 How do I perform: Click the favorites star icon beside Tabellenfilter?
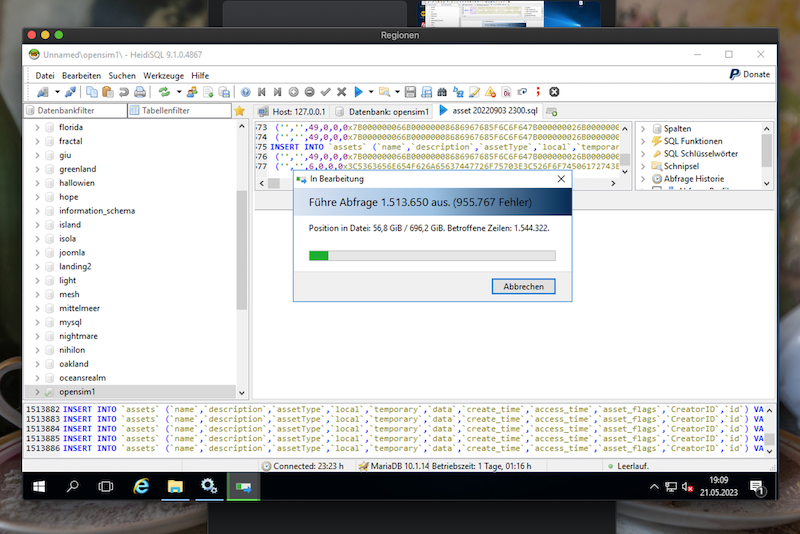point(239,111)
